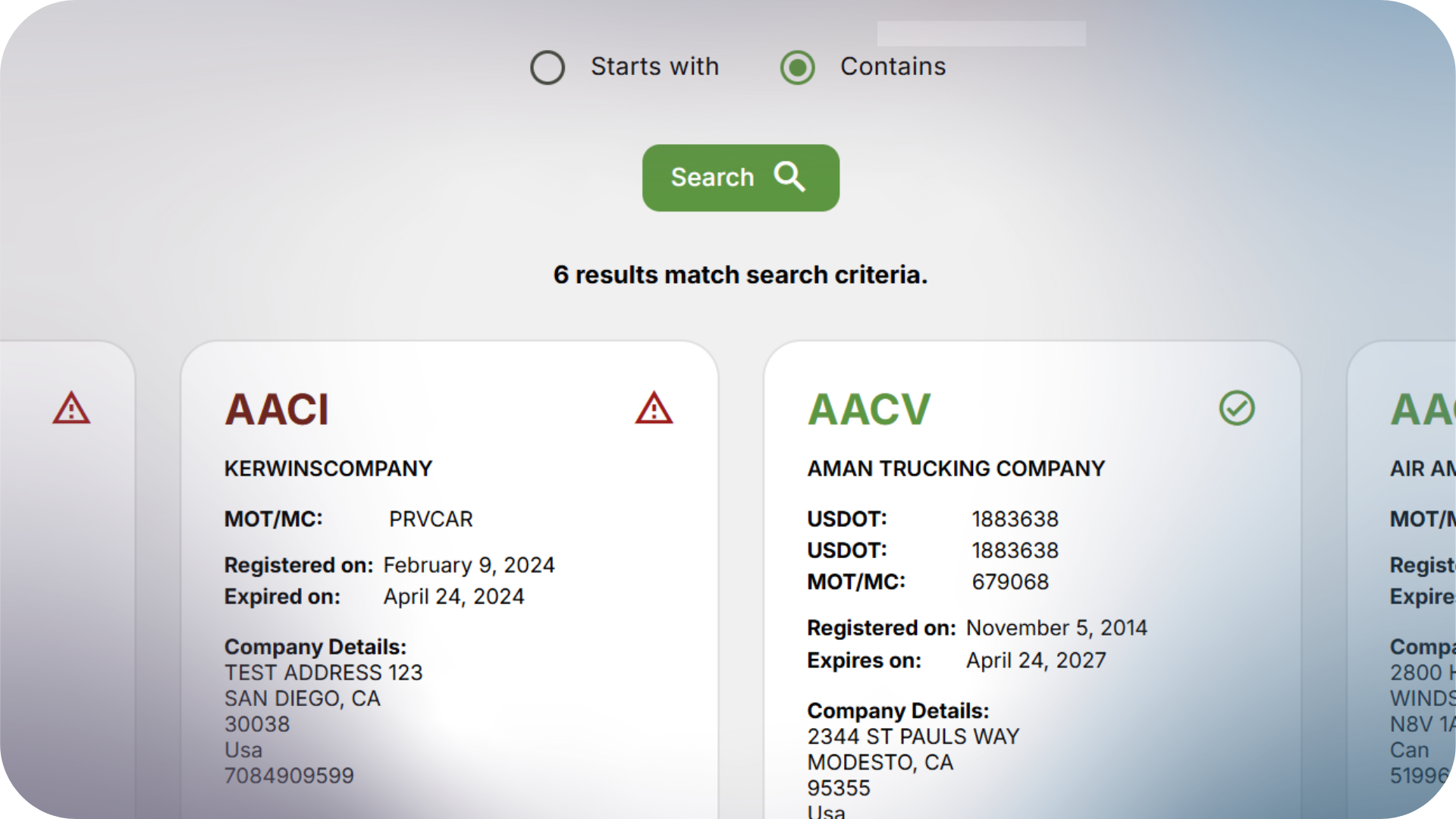Click the phone number 7084909599 on AACI card
Image resolution: width=1456 pixels, height=819 pixels.
point(289,775)
